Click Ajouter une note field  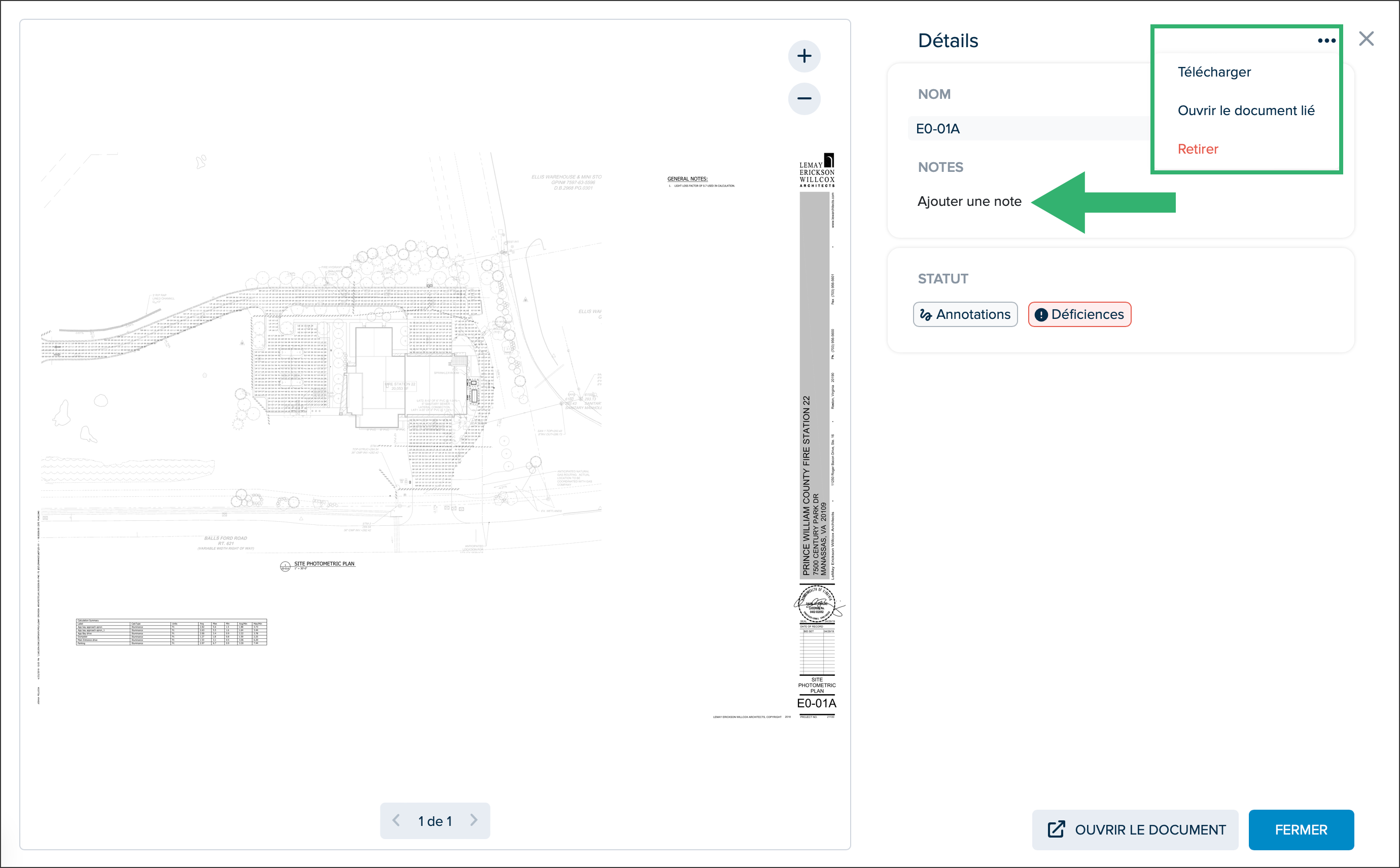pyautogui.click(x=969, y=201)
